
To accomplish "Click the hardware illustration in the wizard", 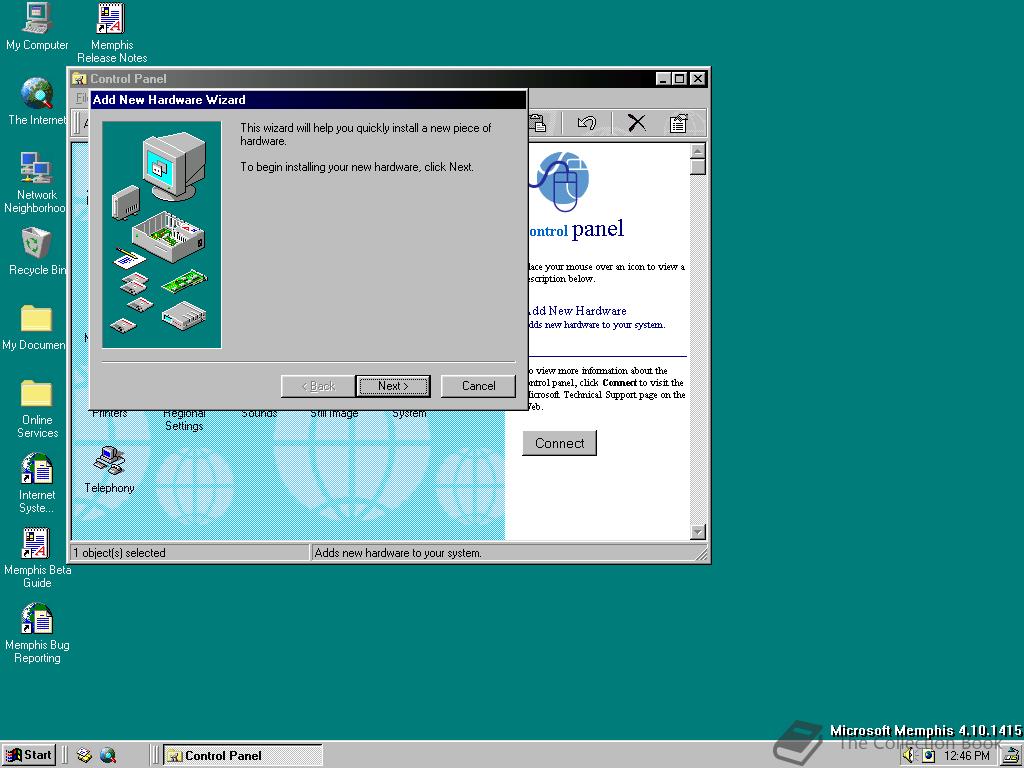I will click(x=162, y=234).
